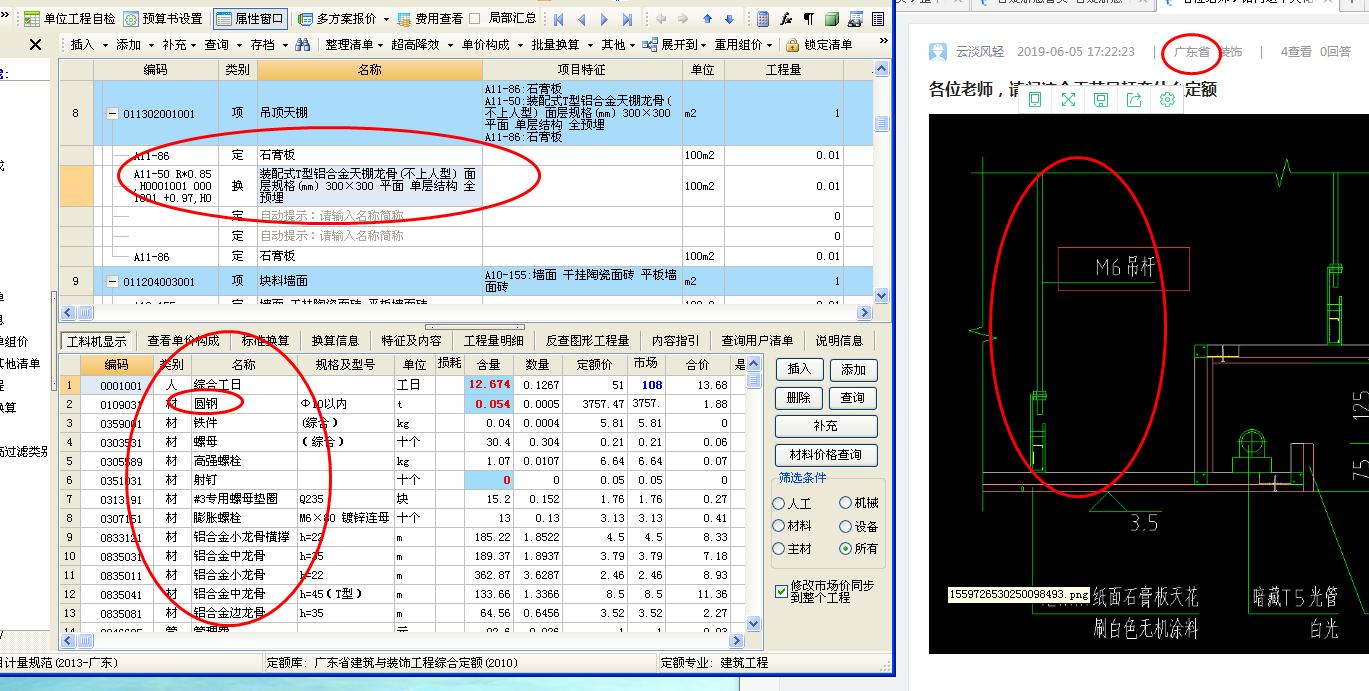
Task: Click the save image icon above the picture
Action: 1101,100
